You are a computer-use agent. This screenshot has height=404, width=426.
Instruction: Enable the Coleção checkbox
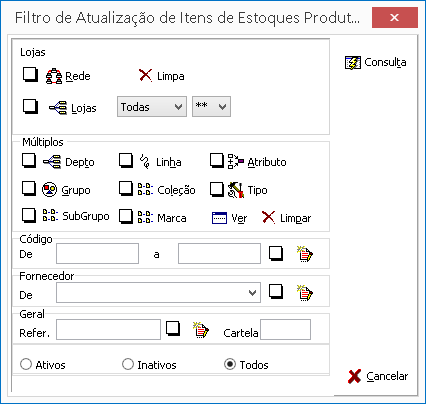click(x=126, y=189)
